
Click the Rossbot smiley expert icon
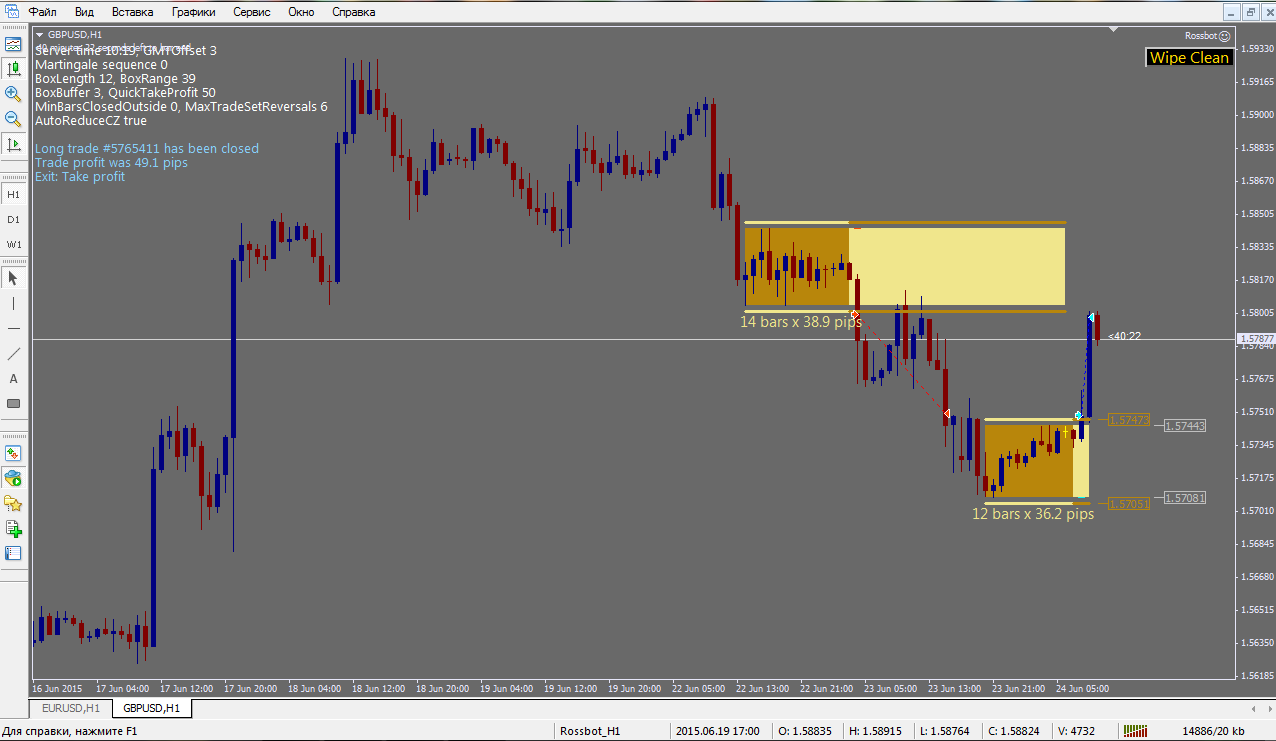1224,35
